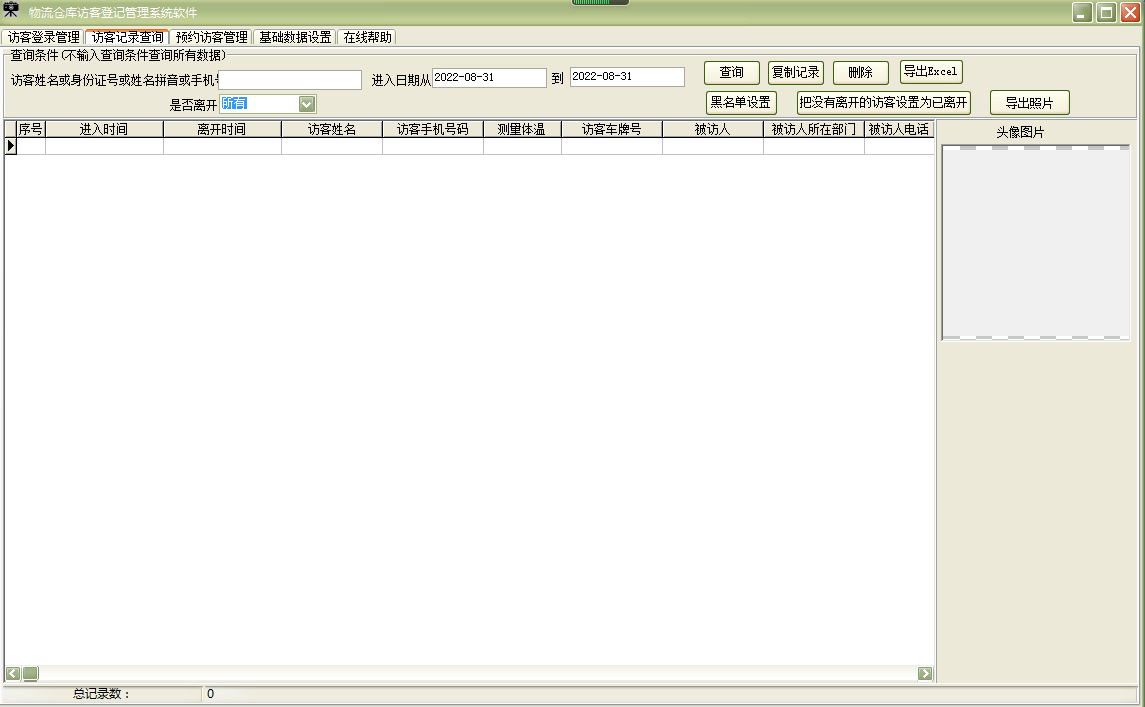
Task: Select the 被访人电话 column header
Action: [x=899, y=129]
